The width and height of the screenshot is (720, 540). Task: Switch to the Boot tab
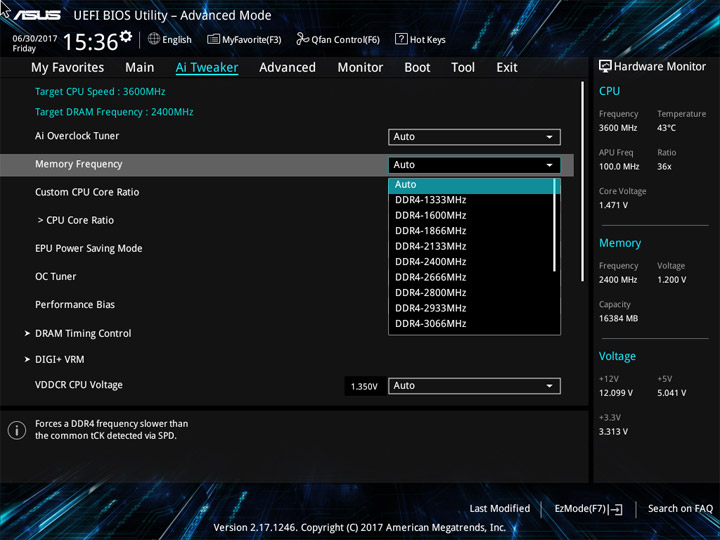(417, 68)
